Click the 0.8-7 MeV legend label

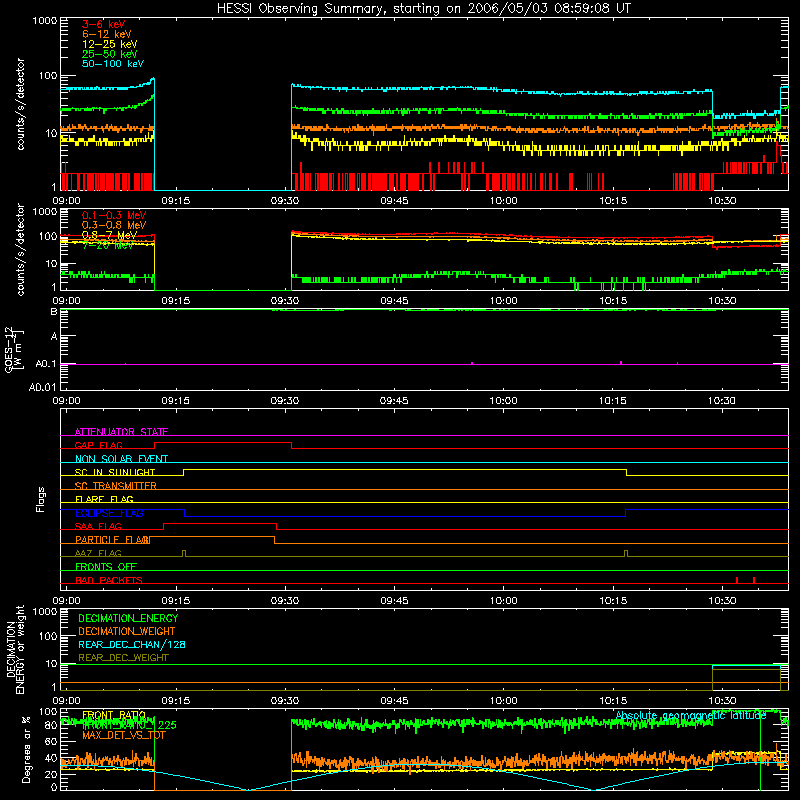(x=109, y=235)
